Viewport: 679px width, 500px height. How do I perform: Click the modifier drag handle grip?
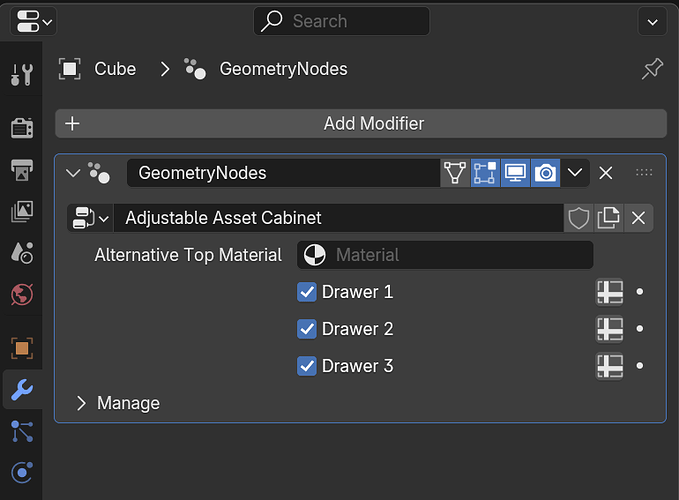[644, 173]
